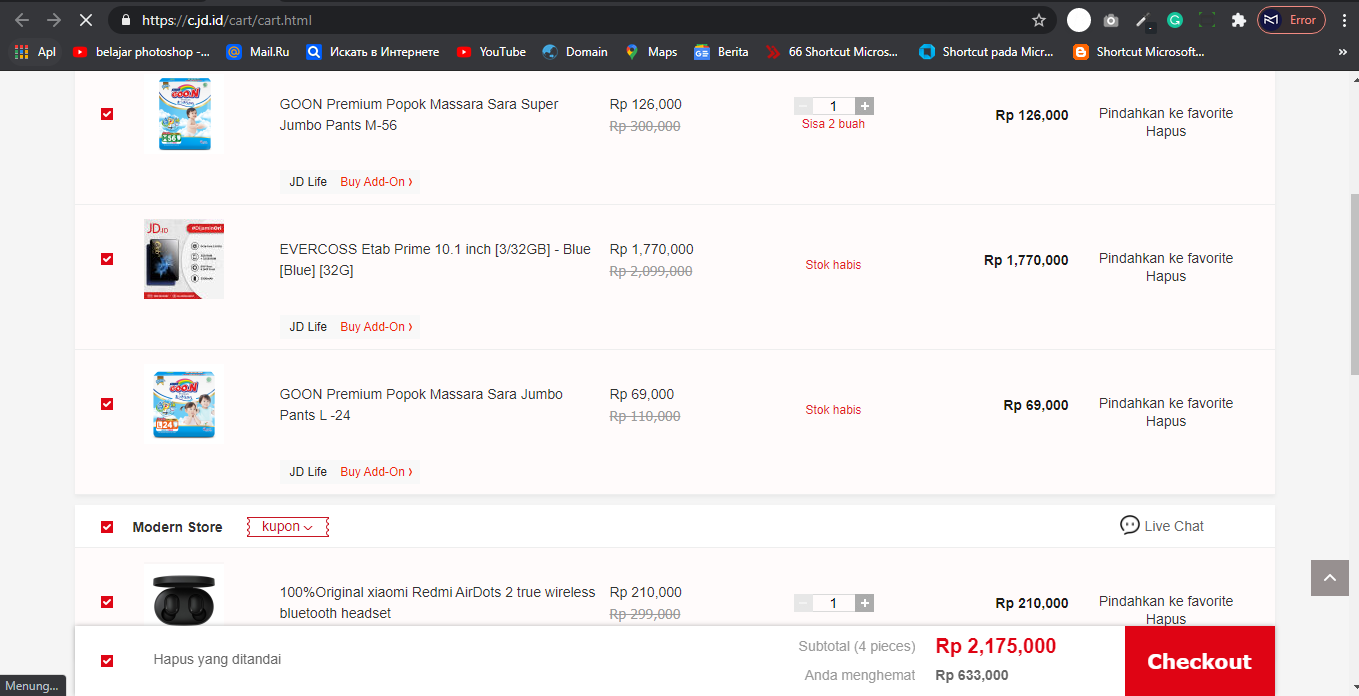Screen dimensions: 1359x696
Task: Open GOON Premium Super Jumbo Pants M-56 title
Action: click(419, 115)
